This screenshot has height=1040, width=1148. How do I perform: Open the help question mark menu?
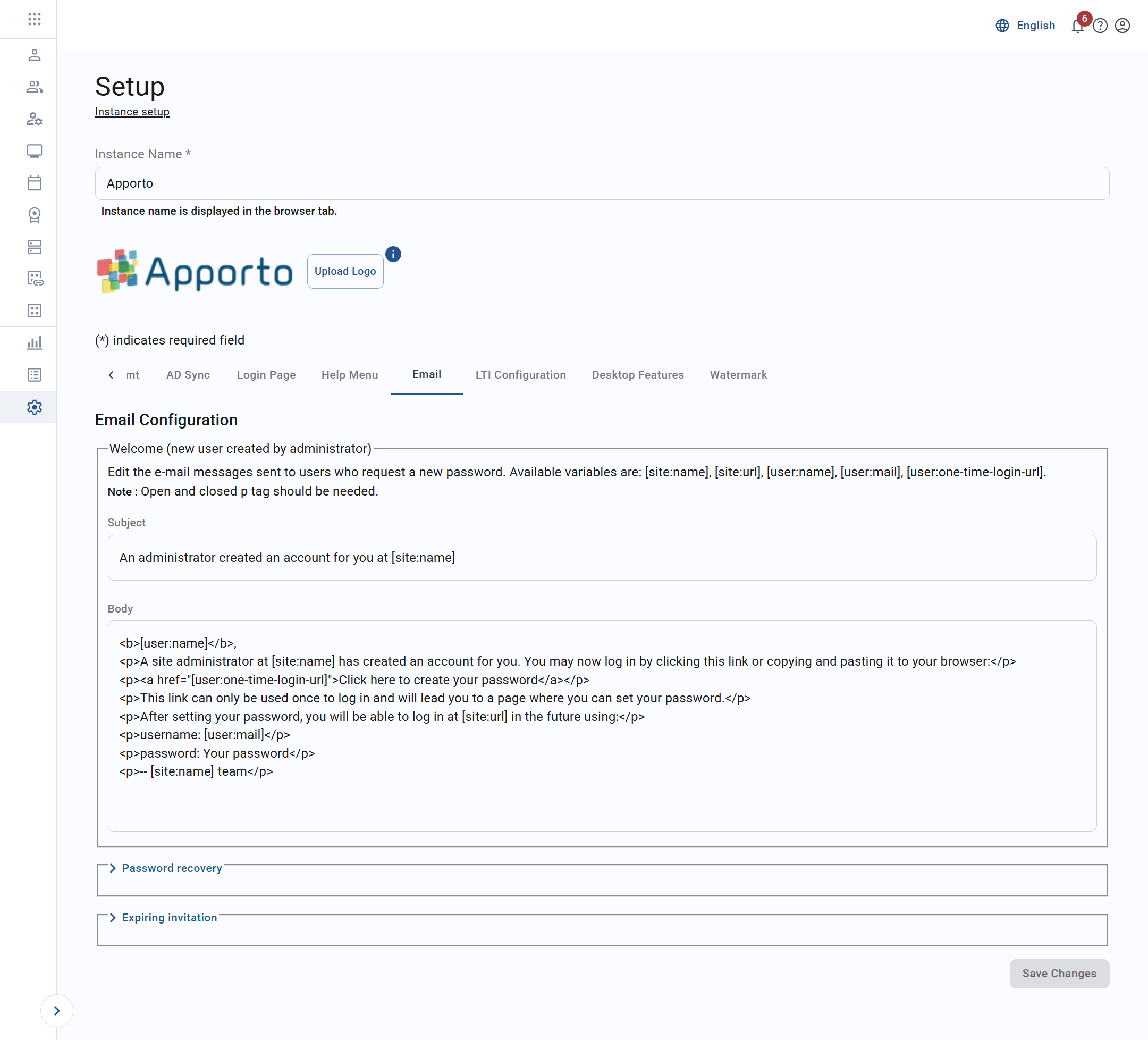click(x=1100, y=25)
